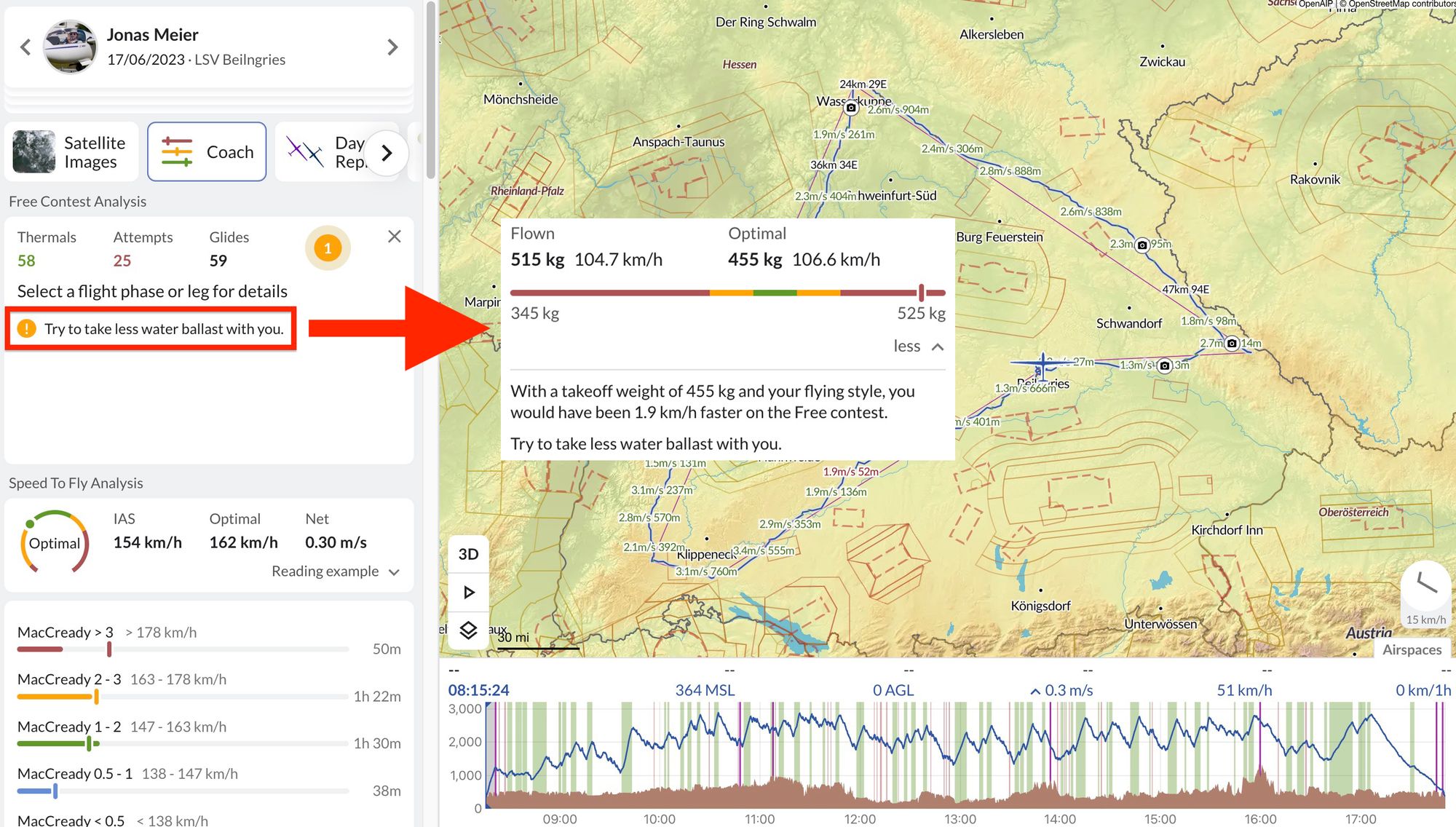
Task: Open the Airspaces map option
Action: click(x=1412, y=649)
